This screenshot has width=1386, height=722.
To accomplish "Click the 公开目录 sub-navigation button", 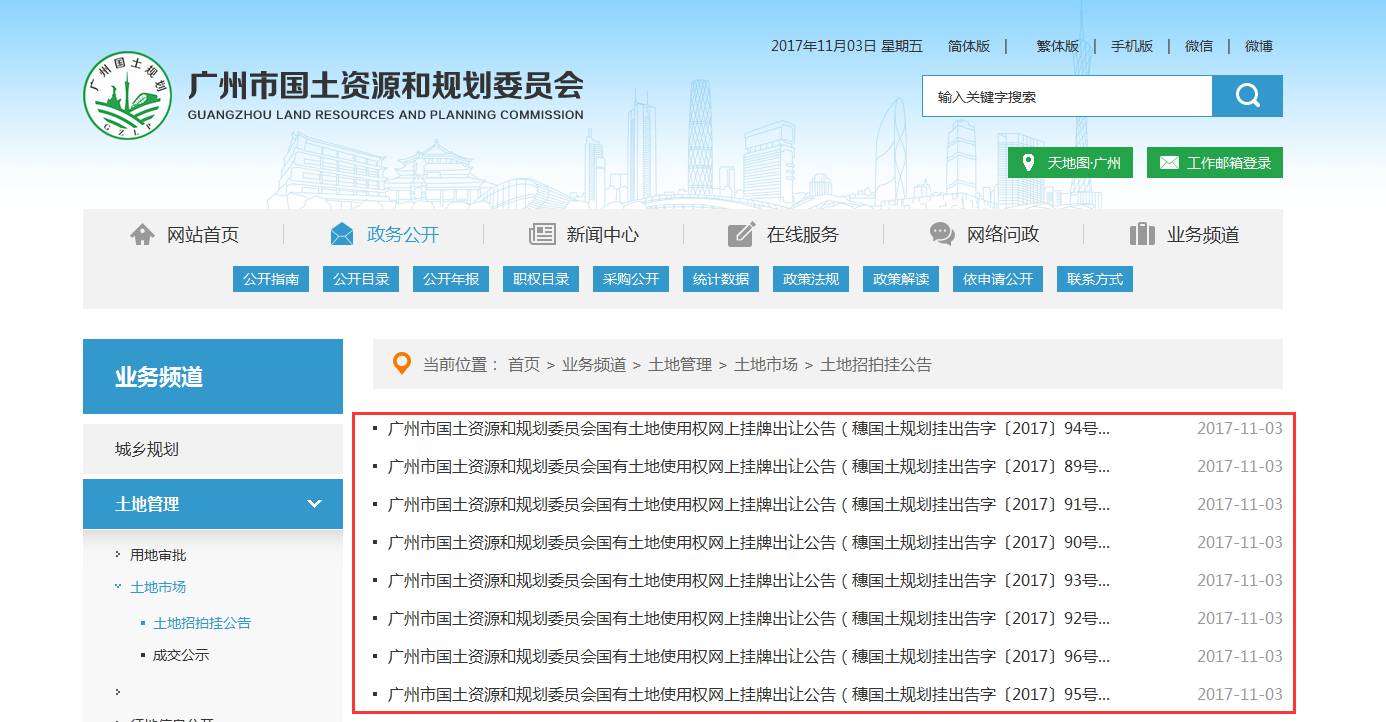I will pos(361,279).
